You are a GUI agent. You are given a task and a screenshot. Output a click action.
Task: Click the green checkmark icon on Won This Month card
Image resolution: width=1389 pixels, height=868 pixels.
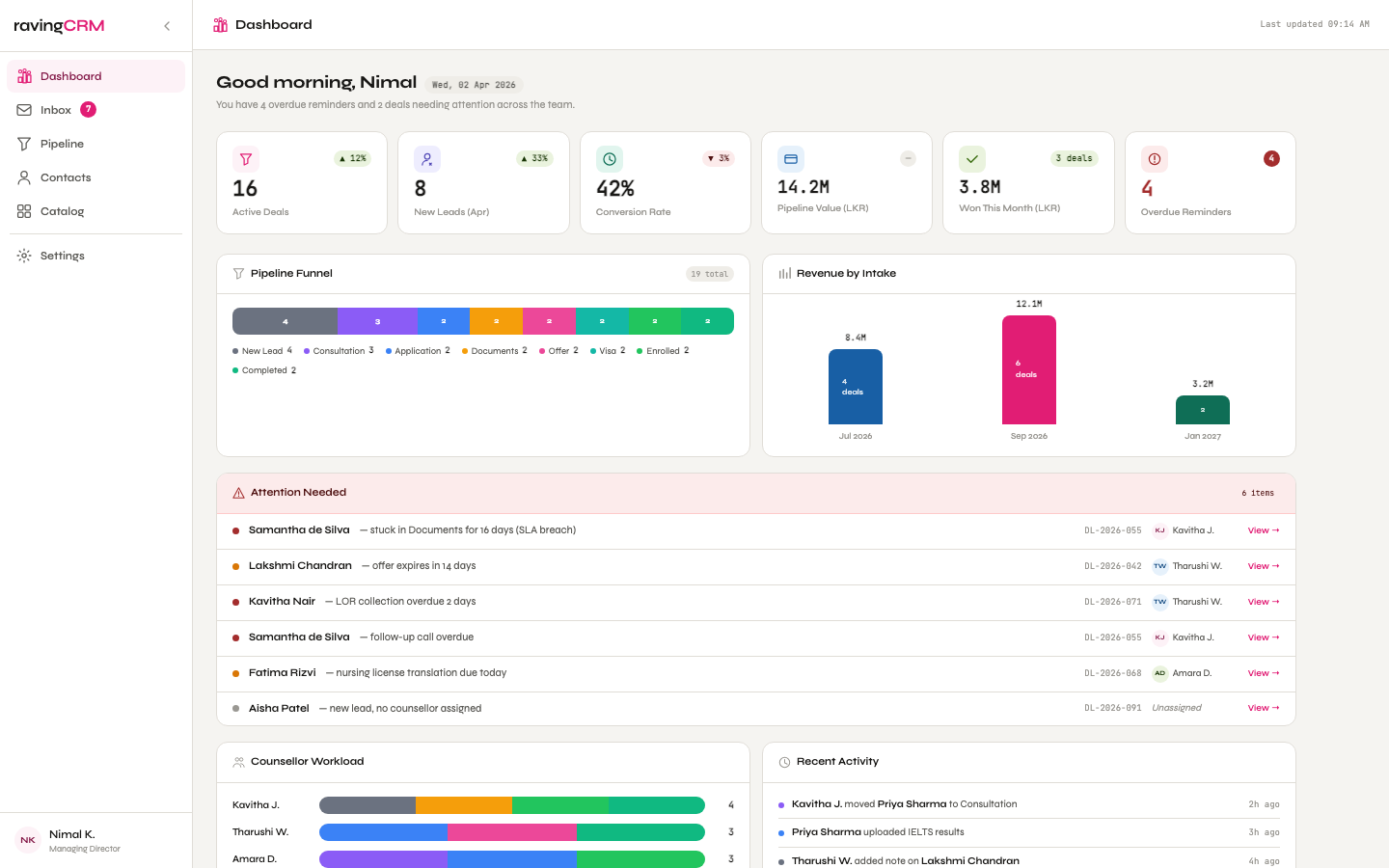[x=971, y=158]
